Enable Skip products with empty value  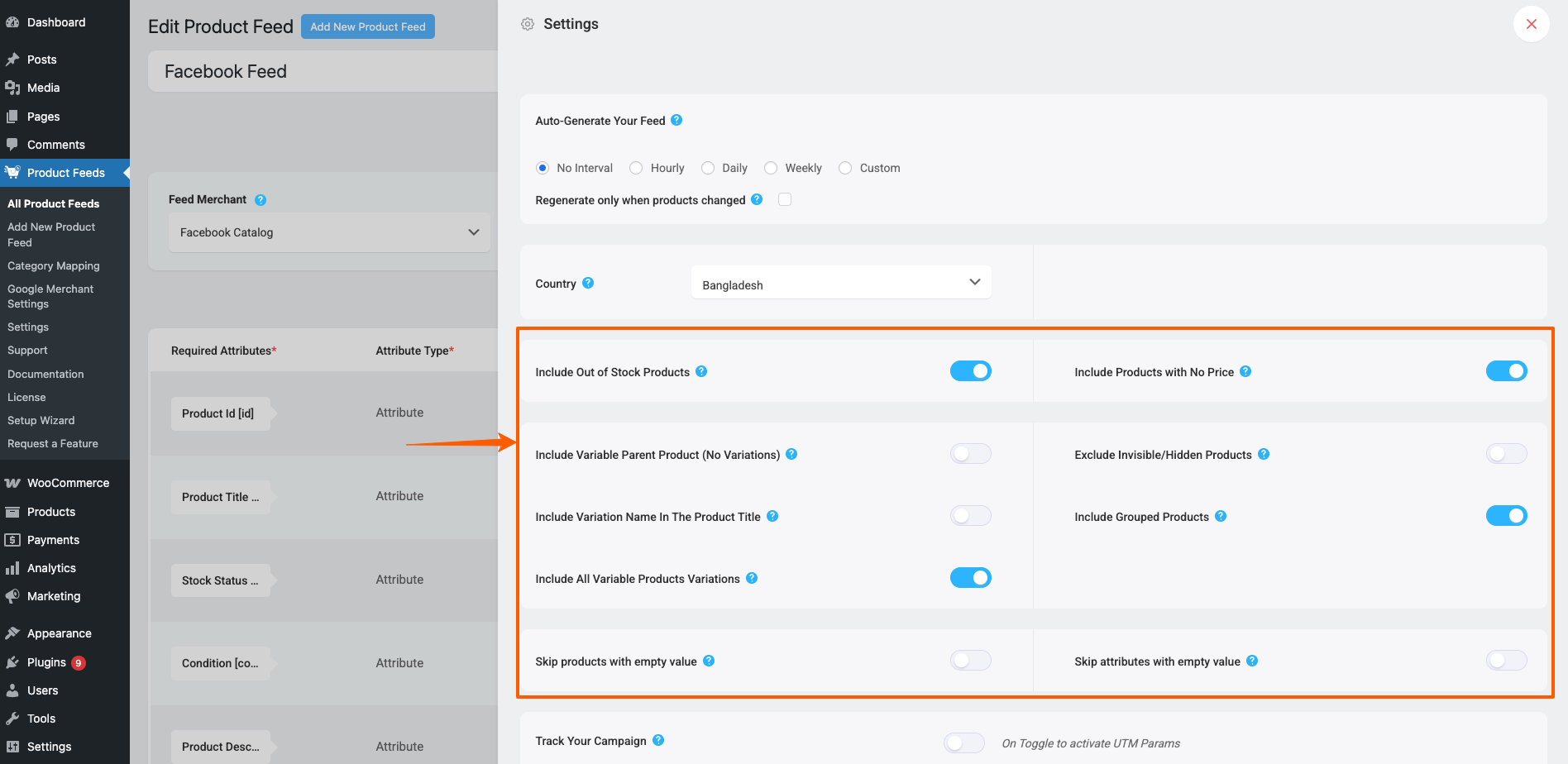point(971,661)
